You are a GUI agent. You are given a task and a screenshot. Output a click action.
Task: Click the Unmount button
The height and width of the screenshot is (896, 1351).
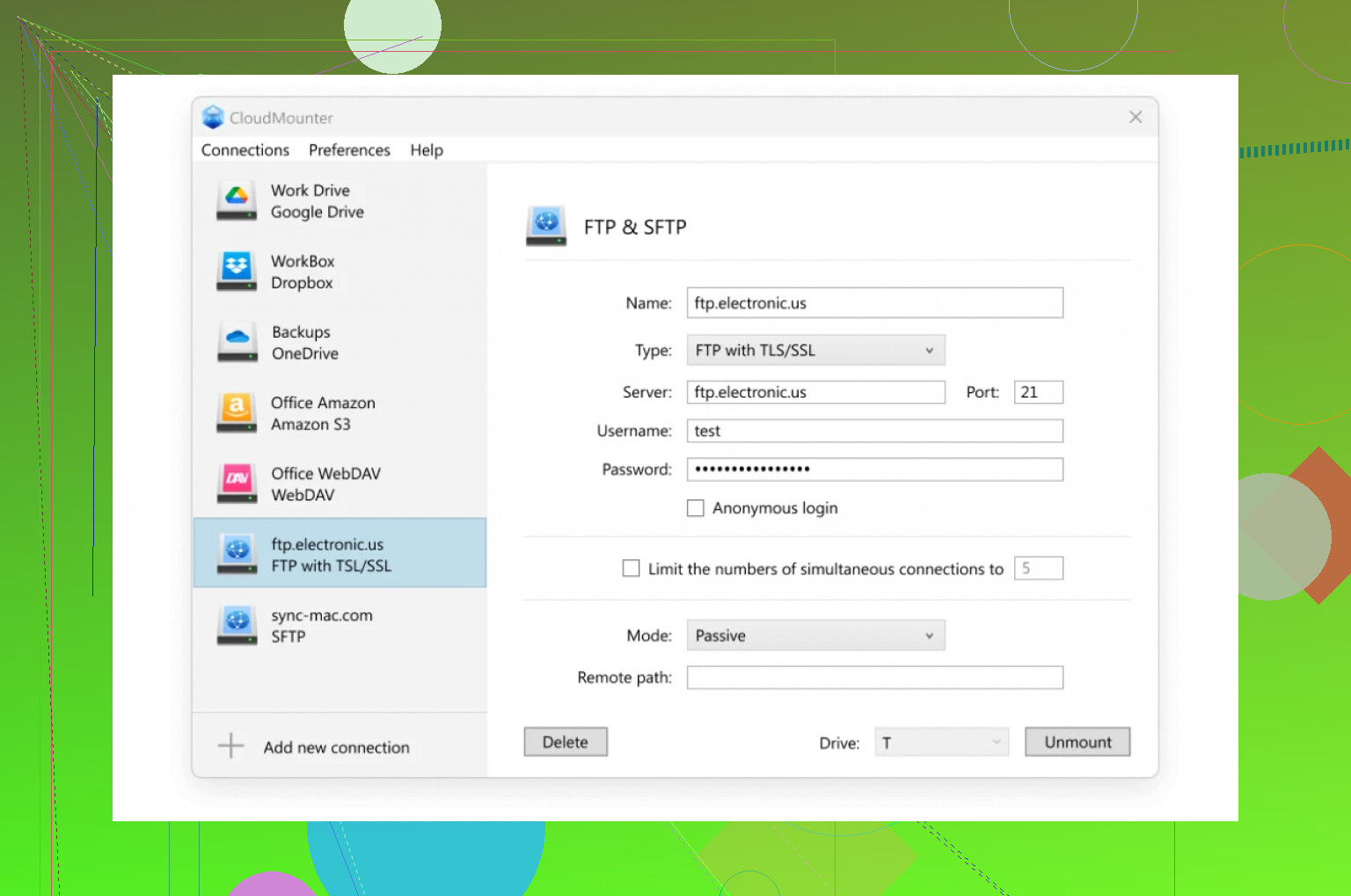1077,742
